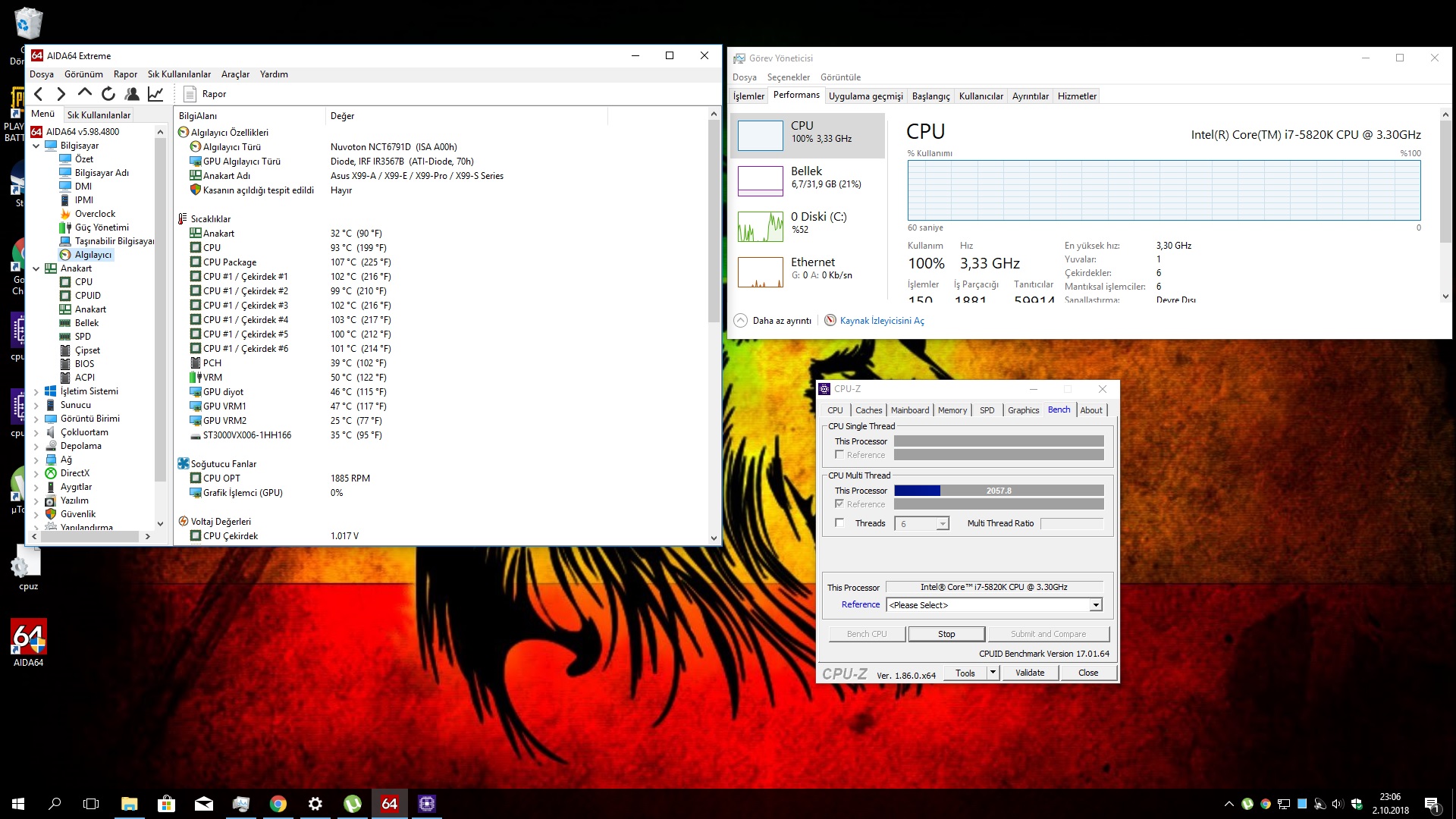Switch to CPU-Z Mainboard tab
The width and height of the screenshot is (1456, 819).
909,410
